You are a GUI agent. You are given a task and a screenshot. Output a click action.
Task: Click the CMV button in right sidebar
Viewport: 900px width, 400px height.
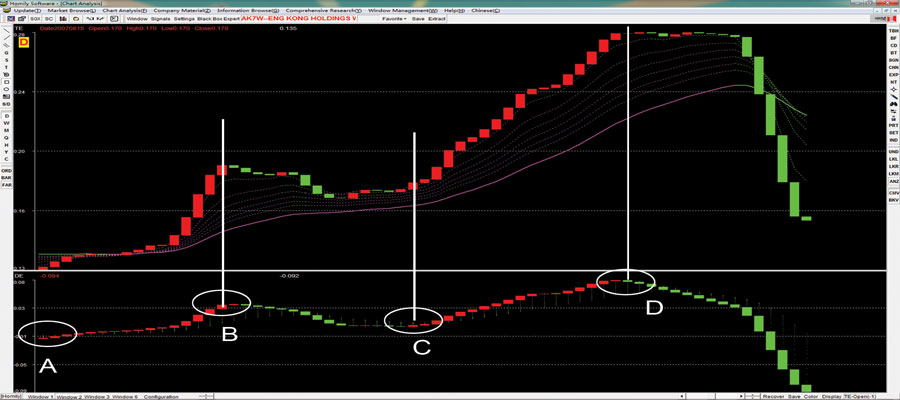coord(893,192)
